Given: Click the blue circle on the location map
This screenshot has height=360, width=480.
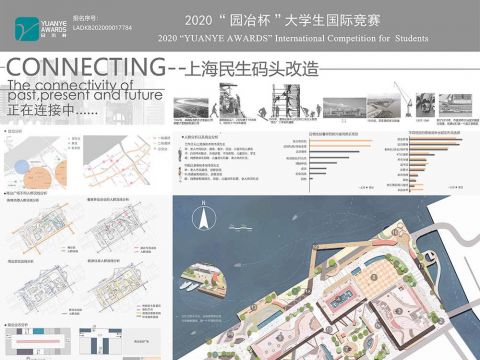Looking at the screenshot, I should pyautogui.click(x=22, y=167).
